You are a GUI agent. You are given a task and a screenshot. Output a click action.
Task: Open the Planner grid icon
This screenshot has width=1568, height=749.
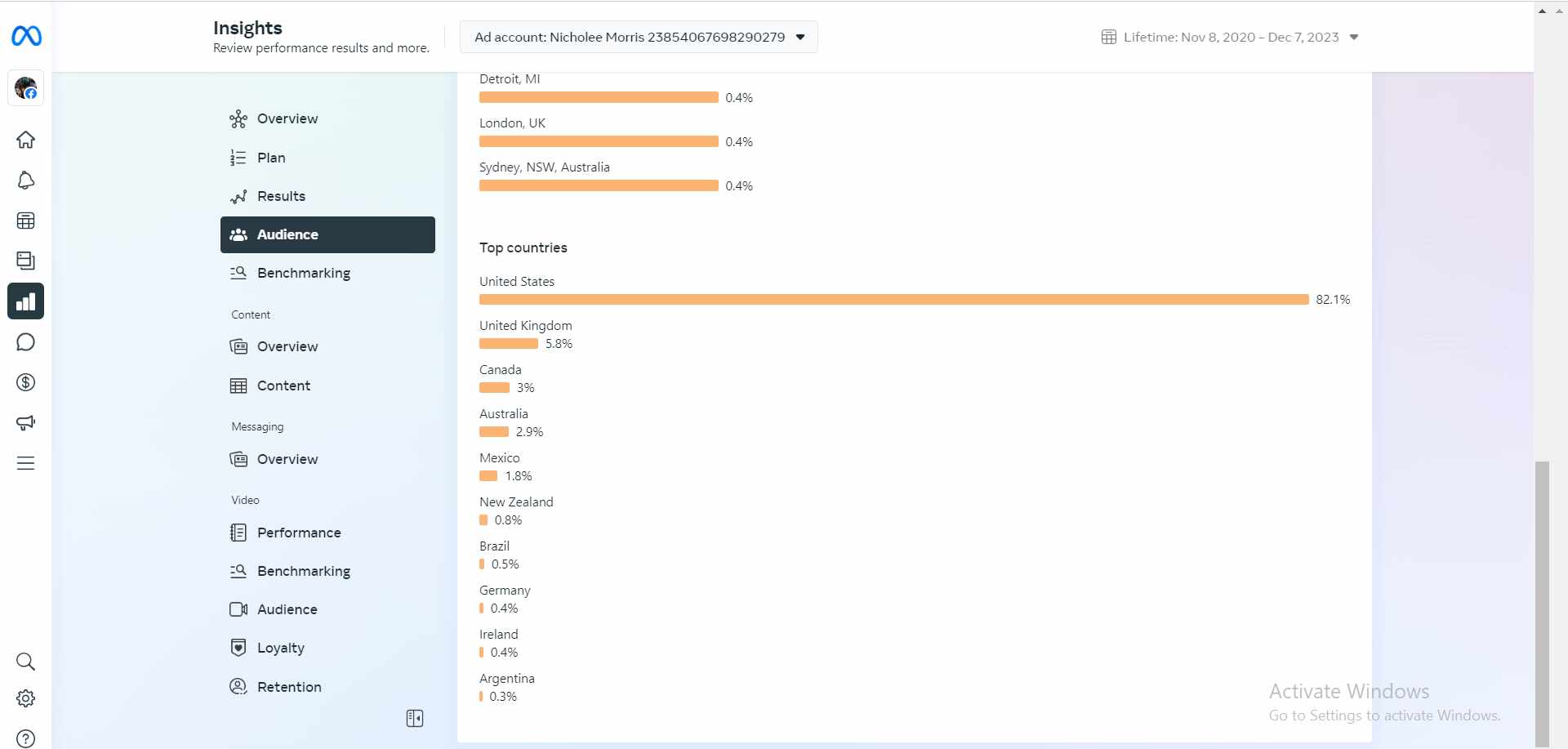[x=26, y=221]
